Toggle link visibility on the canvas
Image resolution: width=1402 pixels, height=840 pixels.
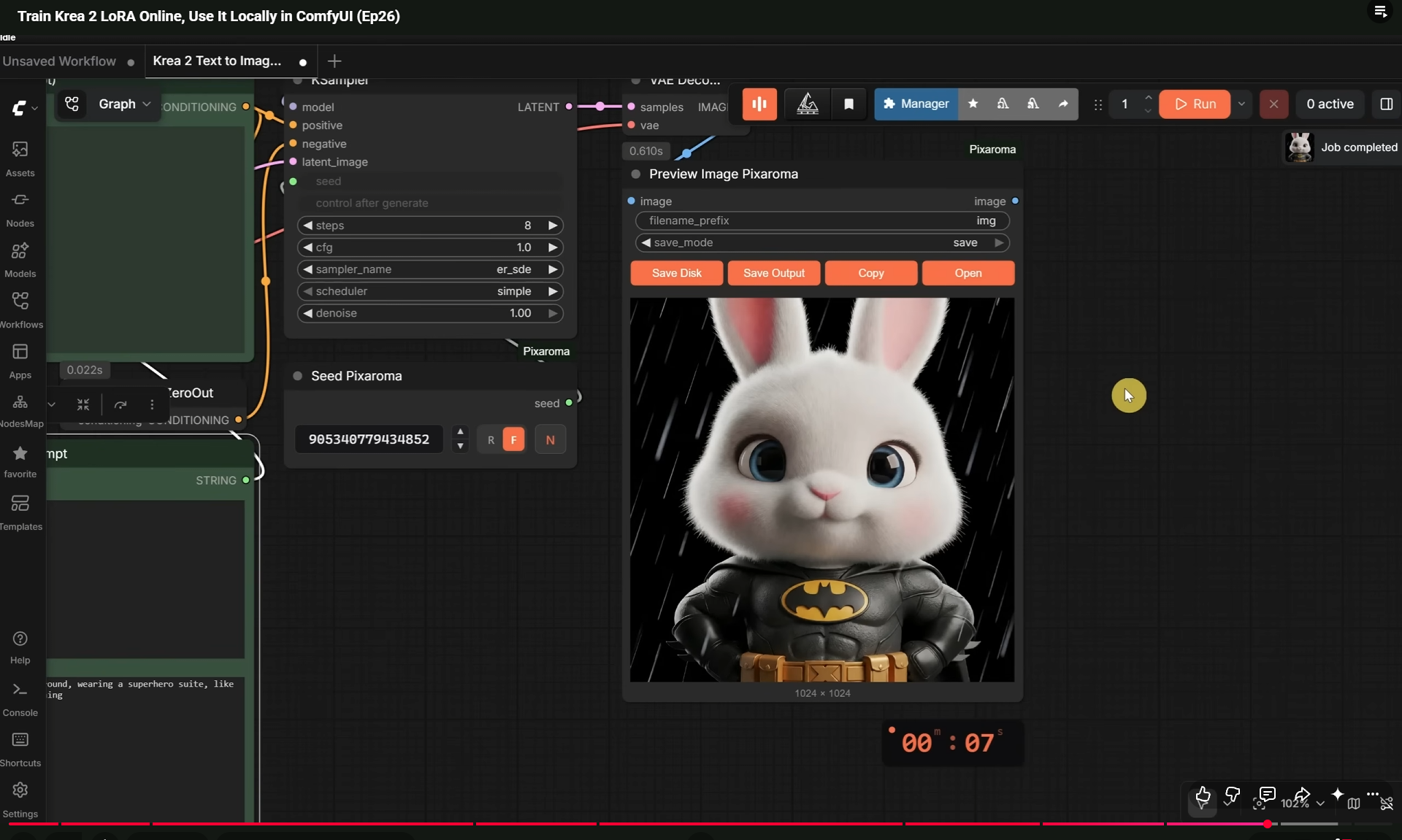point(1387,804)
